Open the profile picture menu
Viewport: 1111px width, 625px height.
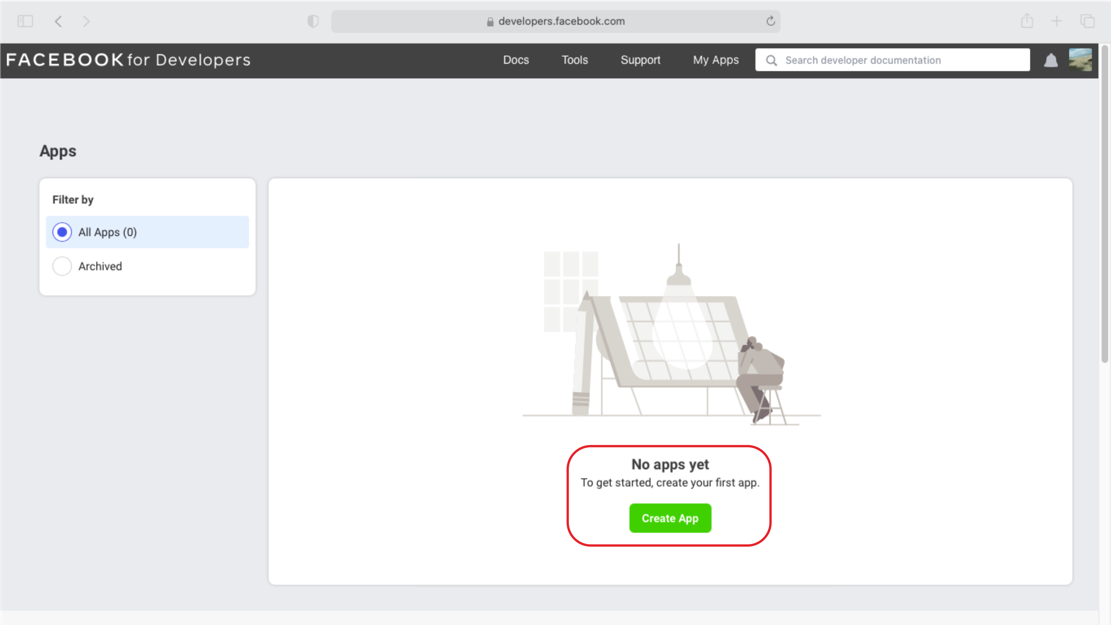pos(1081,60)
